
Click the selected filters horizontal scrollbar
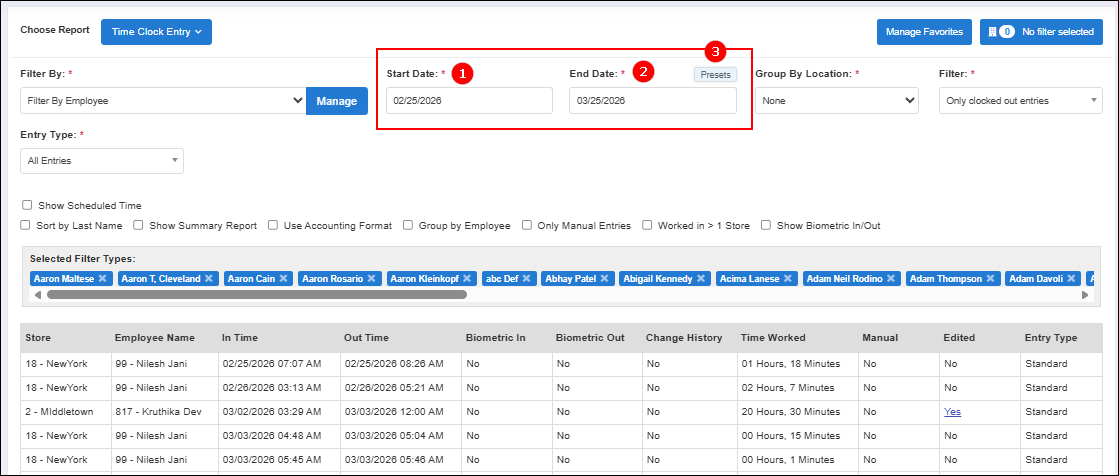[250, 295]
